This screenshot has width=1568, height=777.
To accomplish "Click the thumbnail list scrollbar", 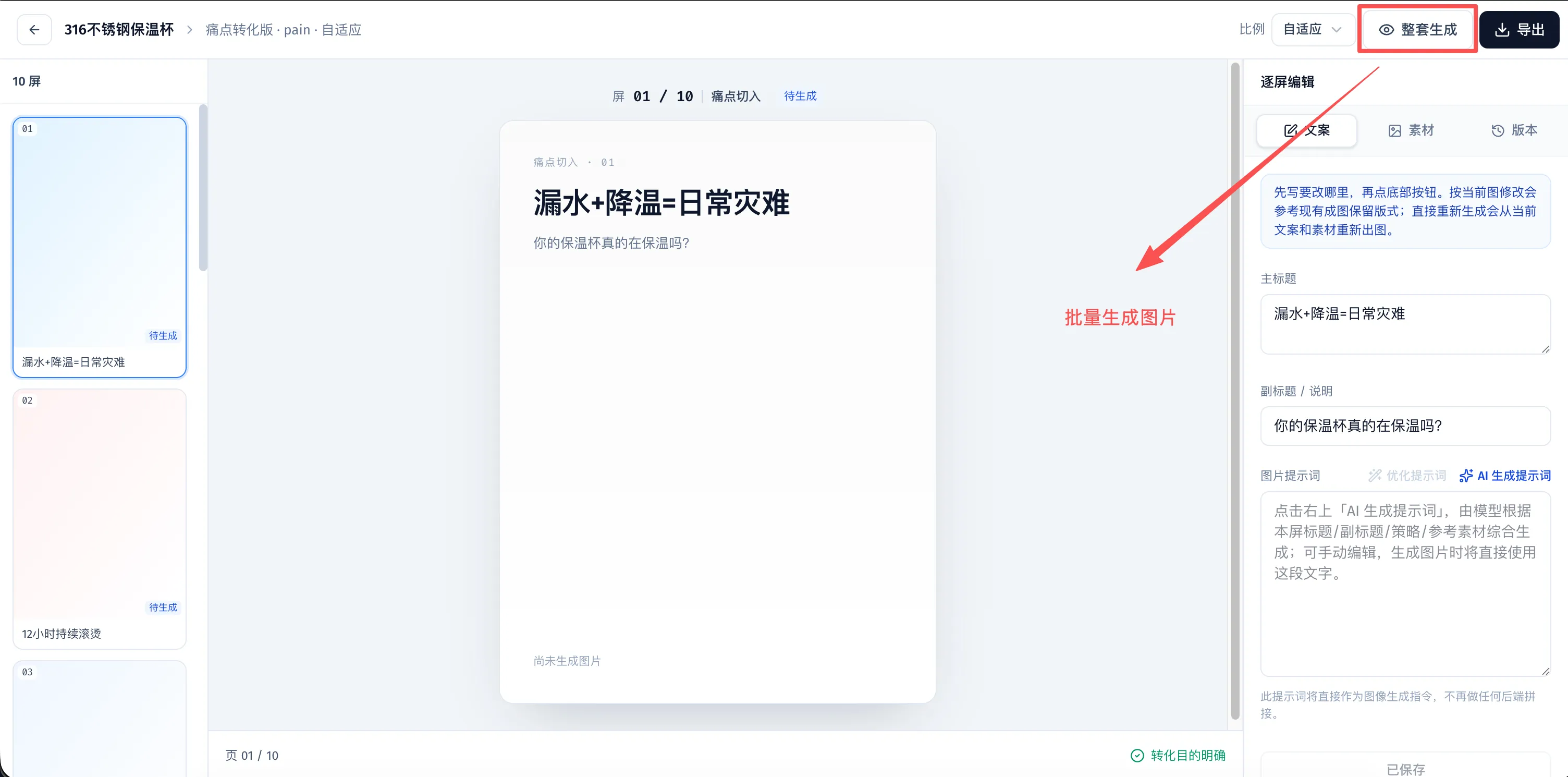I will [x=203, y=188].
